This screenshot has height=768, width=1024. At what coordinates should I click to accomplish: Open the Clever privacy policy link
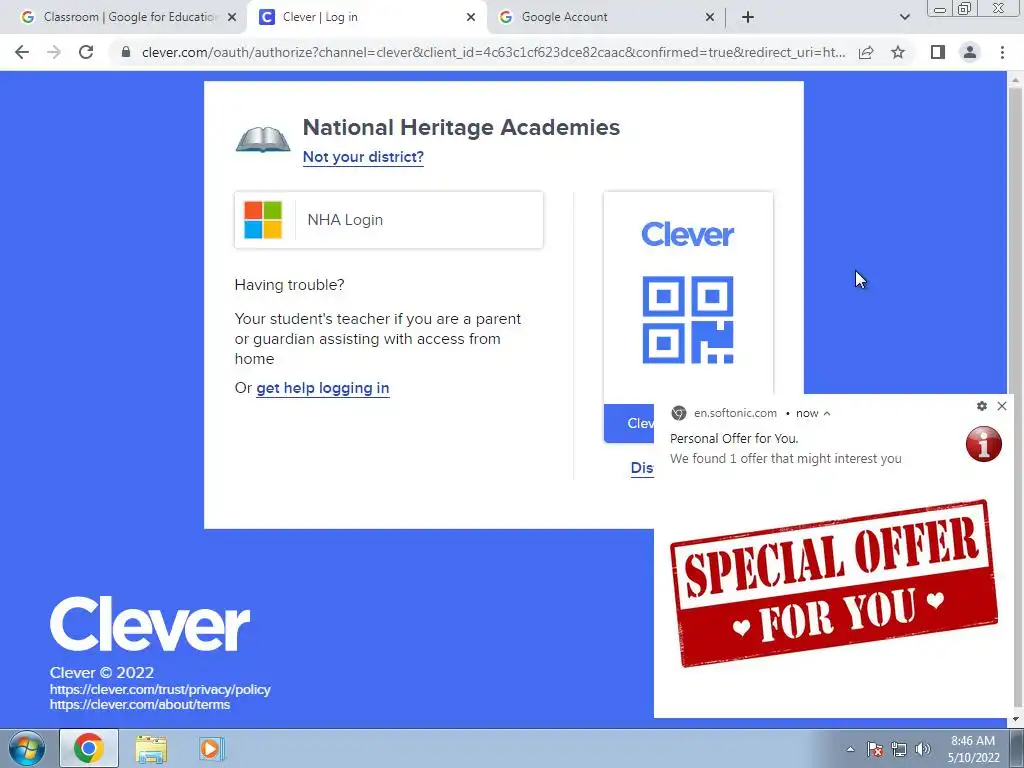[160, 690]
